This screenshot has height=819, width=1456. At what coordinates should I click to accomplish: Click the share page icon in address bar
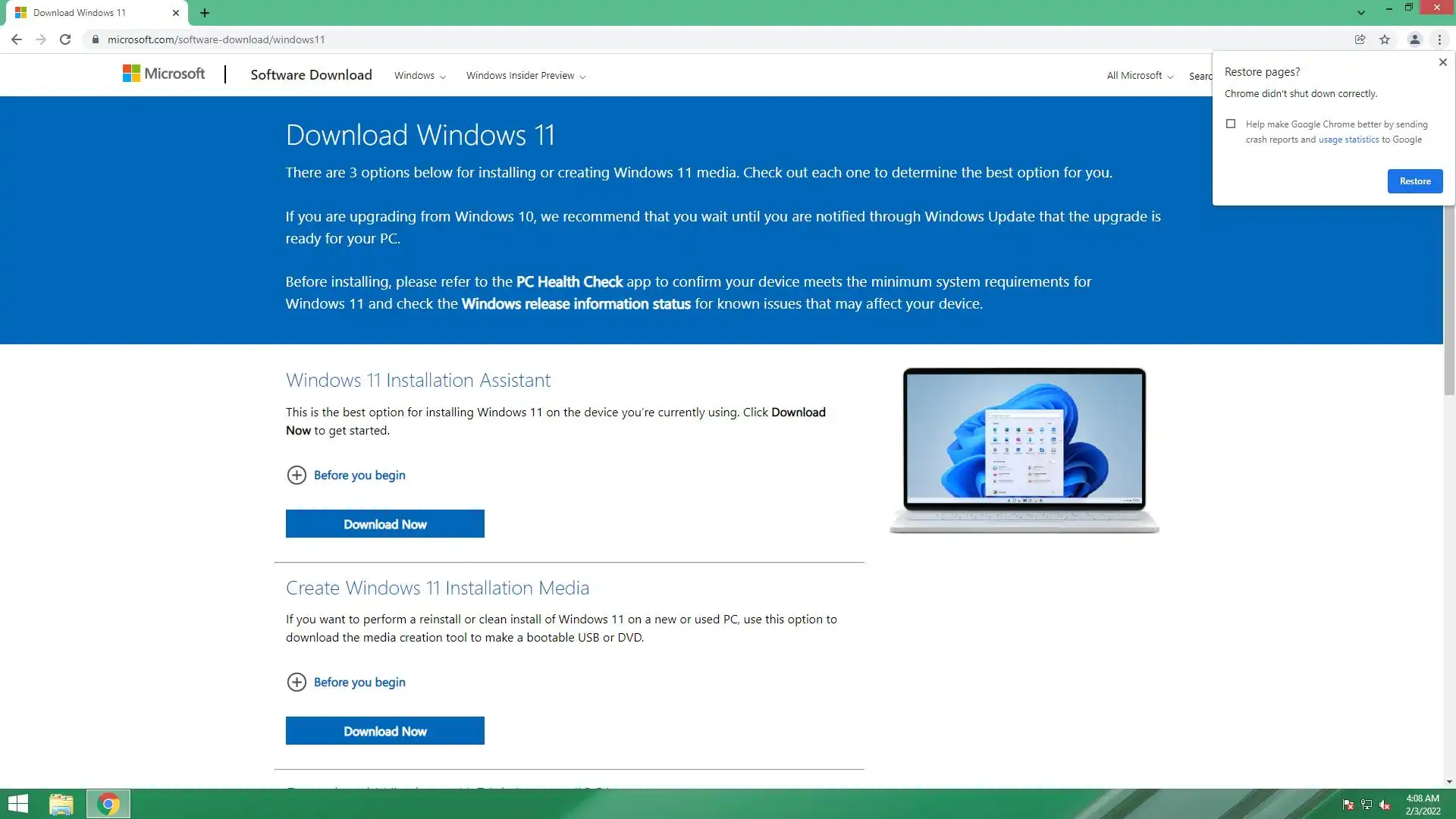click(1360, 39)
